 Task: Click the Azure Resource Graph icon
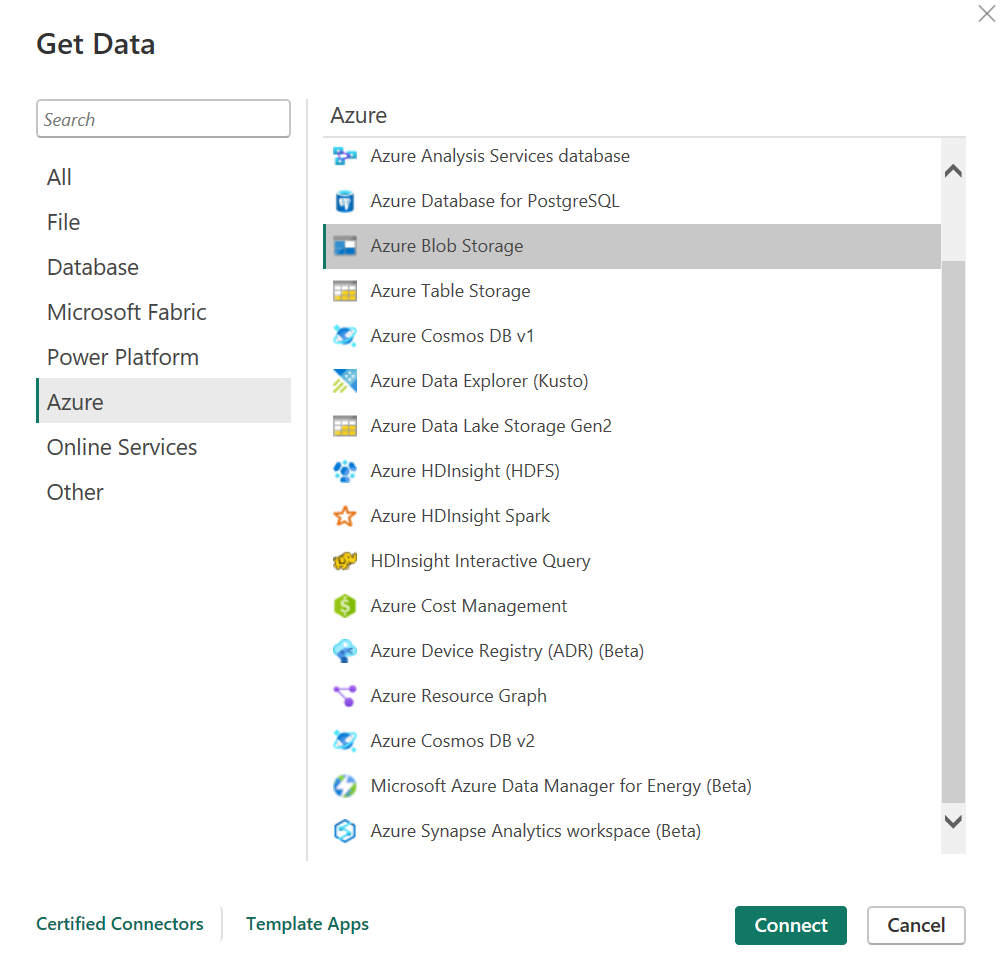[x=344, y=696]
